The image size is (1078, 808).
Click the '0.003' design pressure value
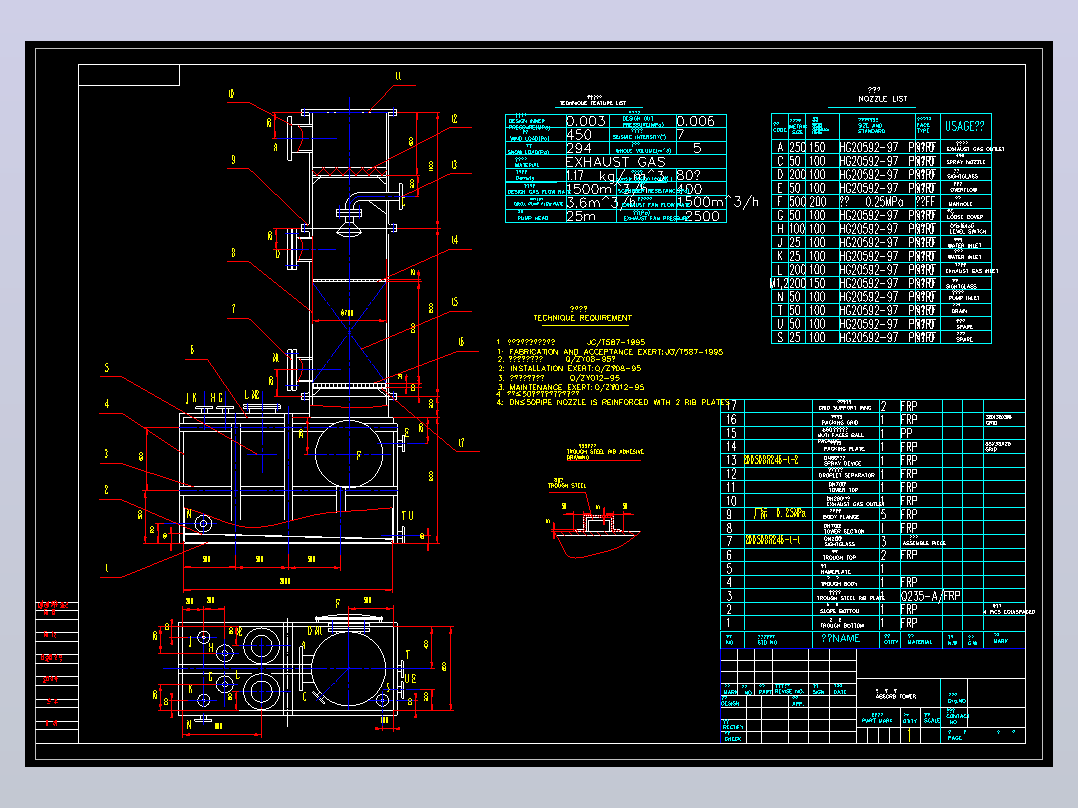586,121
